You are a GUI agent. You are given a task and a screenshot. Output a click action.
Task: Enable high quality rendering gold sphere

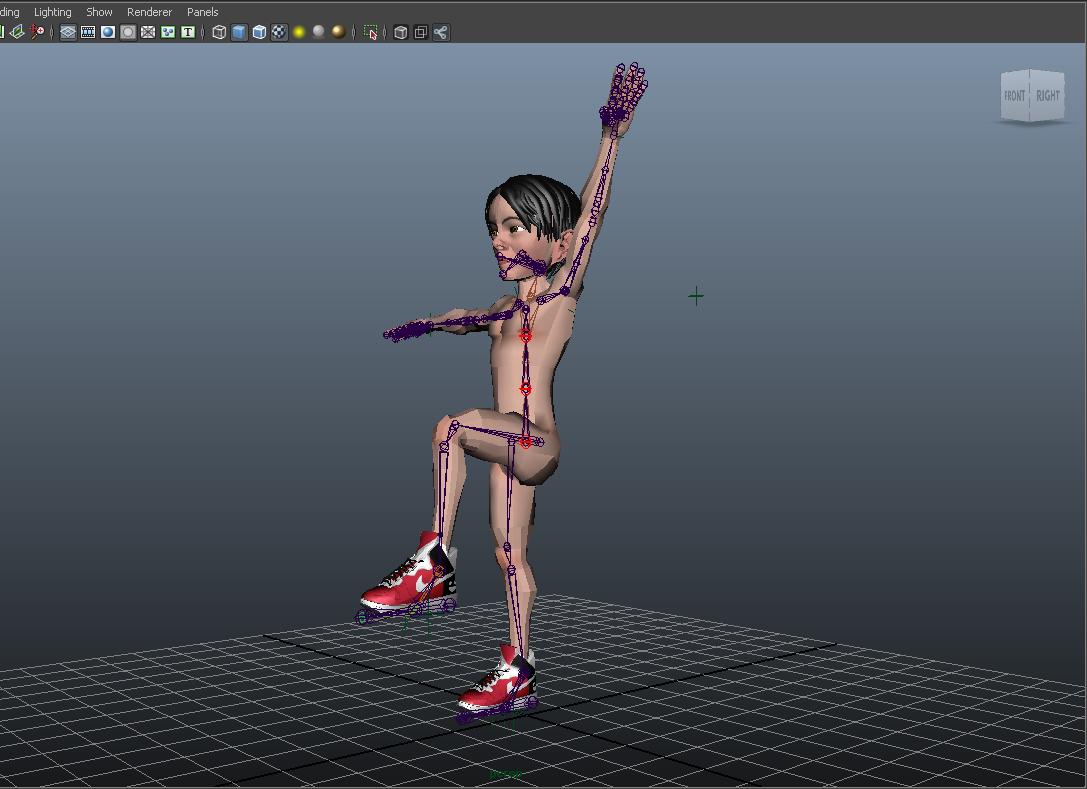(x=338, y=31)
